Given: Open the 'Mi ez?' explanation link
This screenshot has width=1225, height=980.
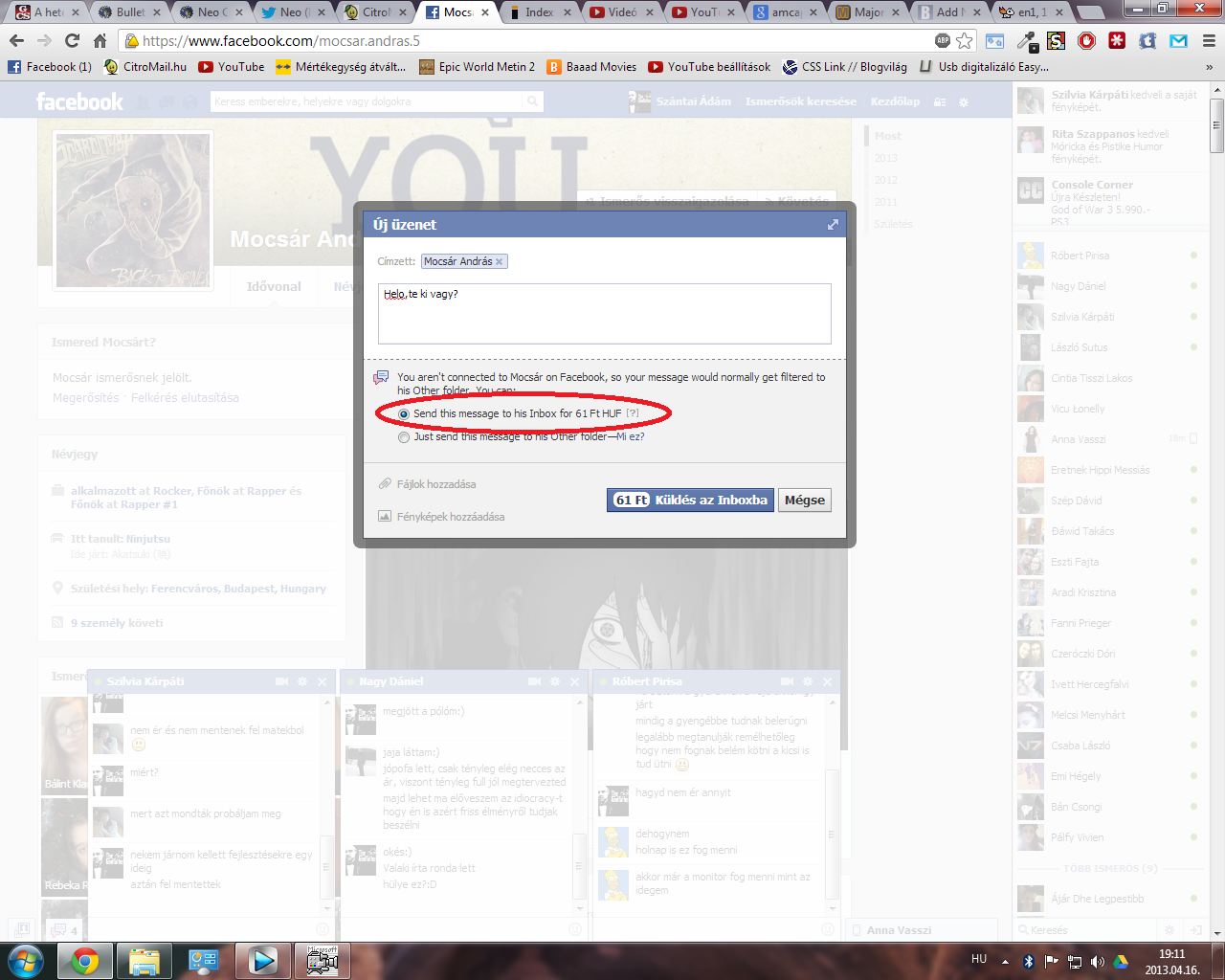Looking at the screenshot, I should pos(631,436).
